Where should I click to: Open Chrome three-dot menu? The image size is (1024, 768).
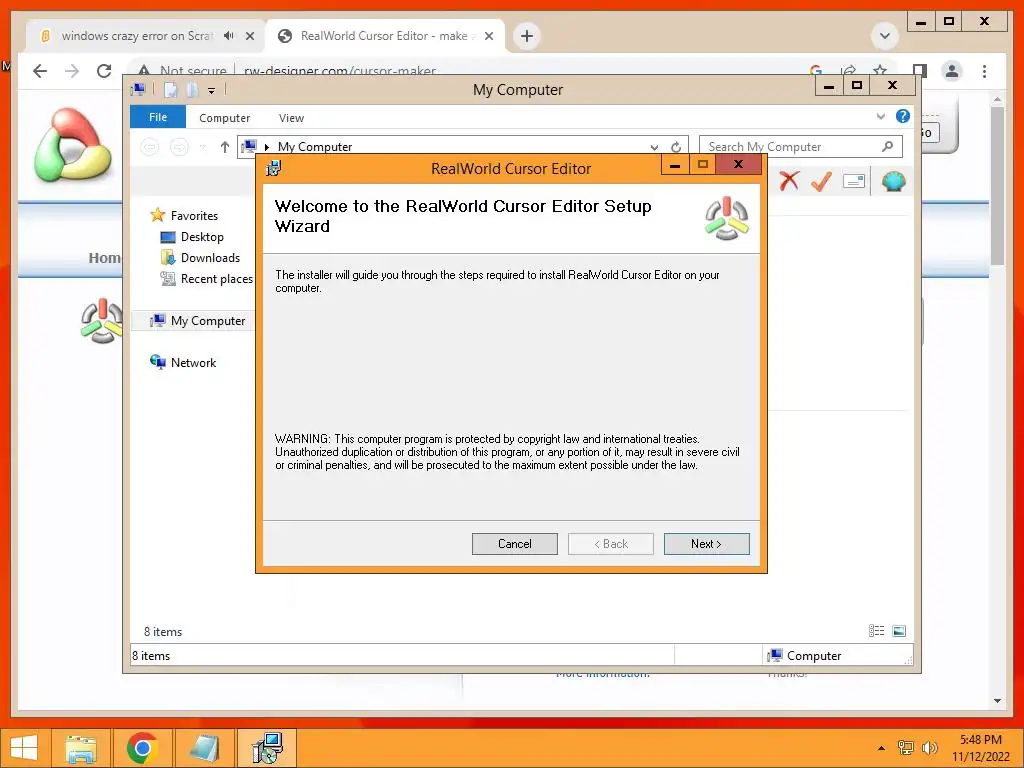point(984,71)
